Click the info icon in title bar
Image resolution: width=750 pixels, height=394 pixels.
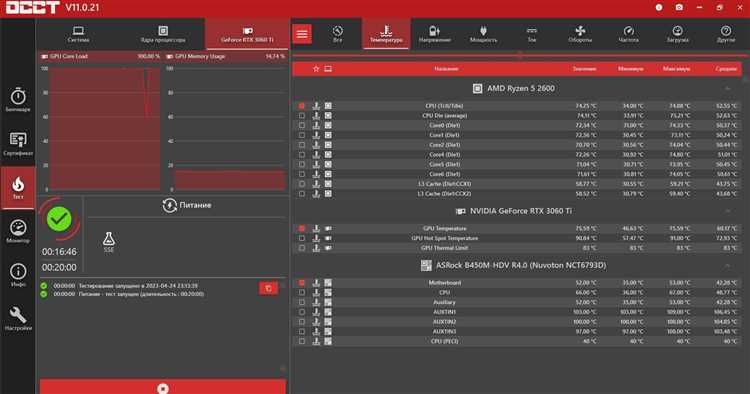[659, 8]
